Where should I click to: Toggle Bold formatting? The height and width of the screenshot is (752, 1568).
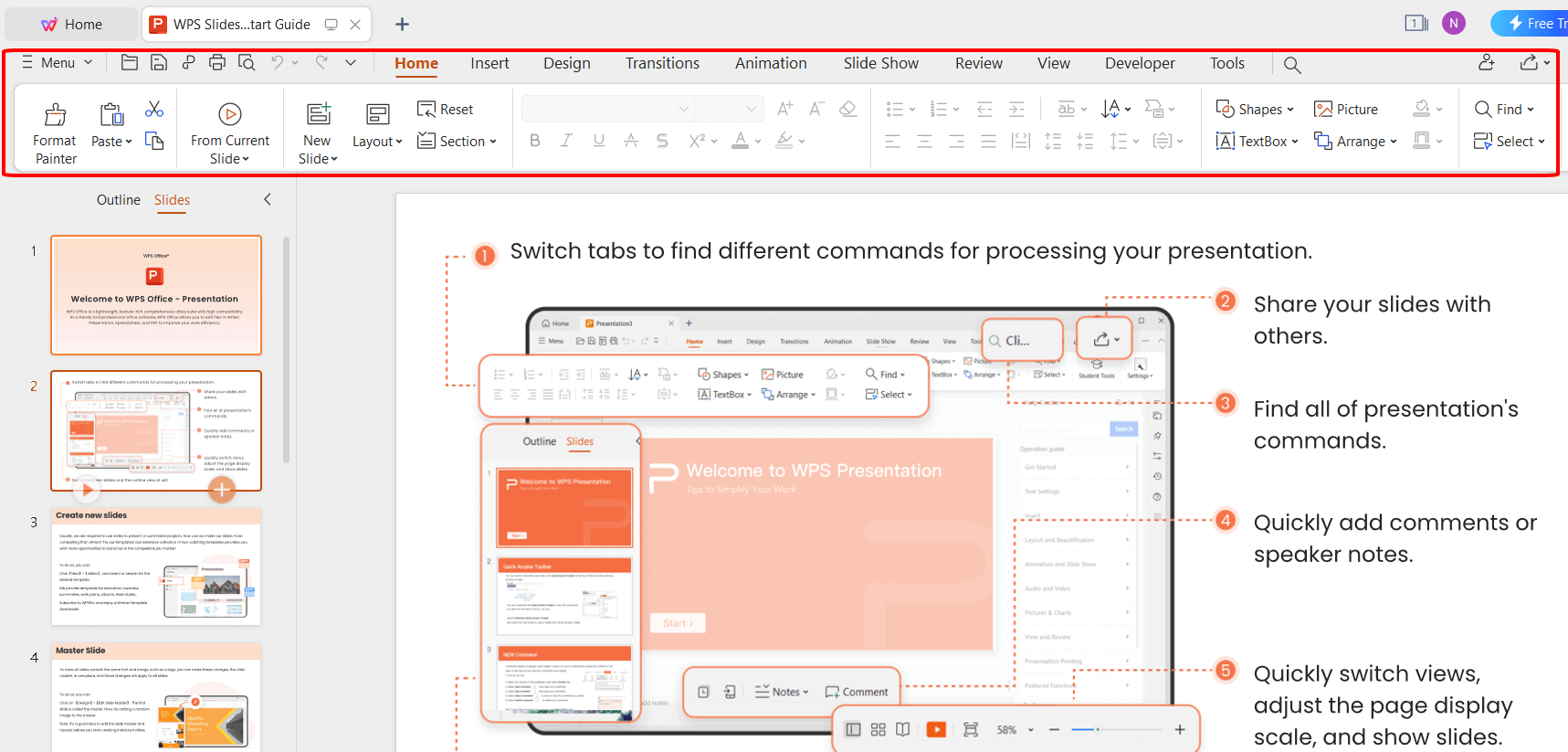coord(535,141)
